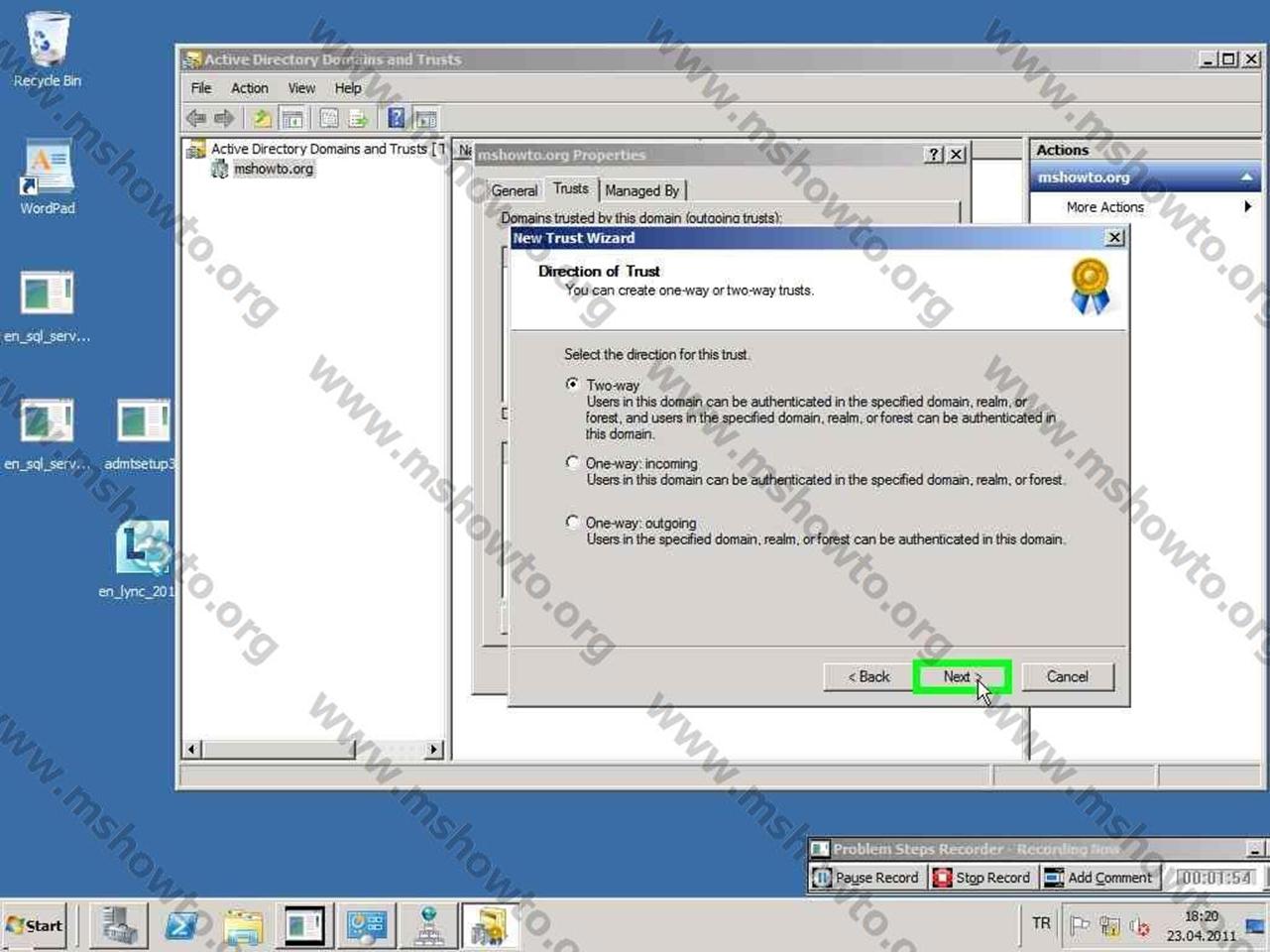Click Active Directory Domains and Trusts taskbar icon
Screen dimensions: 1270x952
point(490,926)
